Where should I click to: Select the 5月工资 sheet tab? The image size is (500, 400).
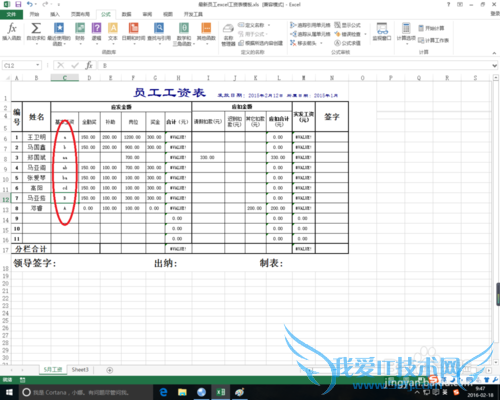click(x=53, y=370)
